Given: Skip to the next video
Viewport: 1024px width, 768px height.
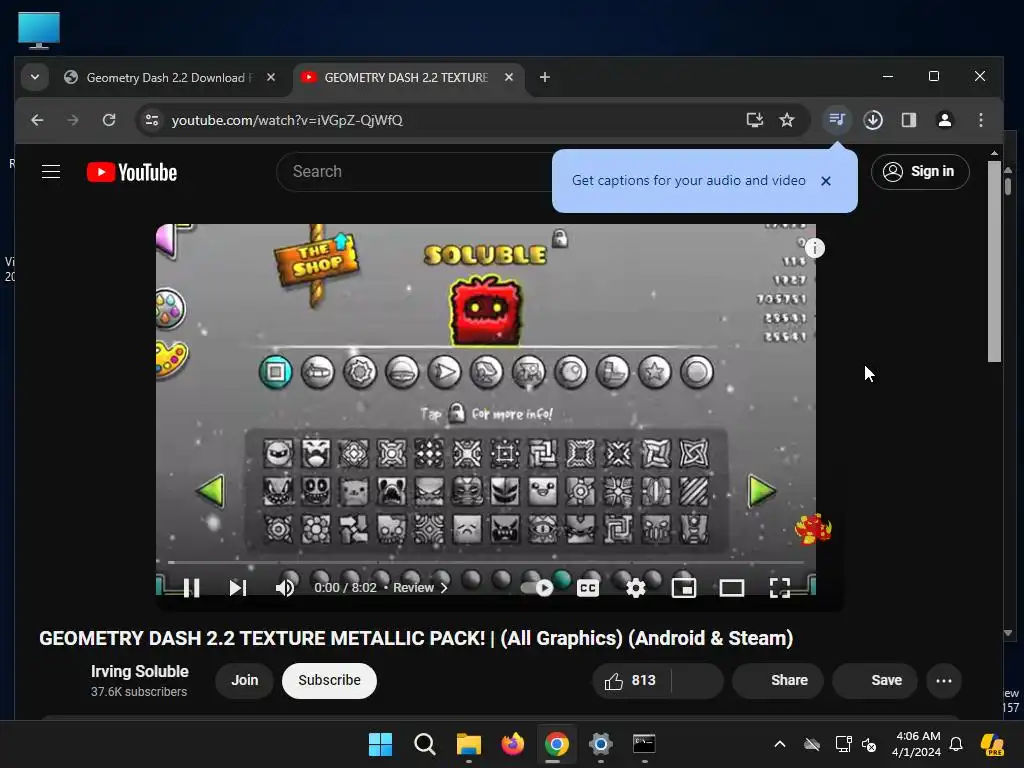Looking at the screenshot, I should pyautogui.click(x=238, y=588).
